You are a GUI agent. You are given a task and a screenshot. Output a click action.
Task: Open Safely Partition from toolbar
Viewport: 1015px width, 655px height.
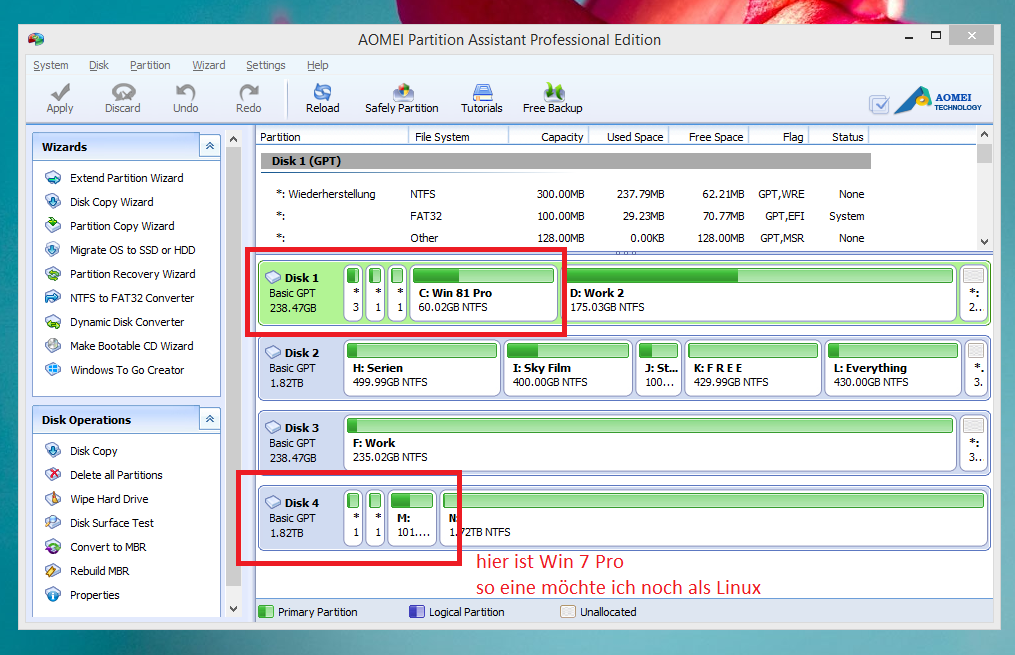click(401, 98)
